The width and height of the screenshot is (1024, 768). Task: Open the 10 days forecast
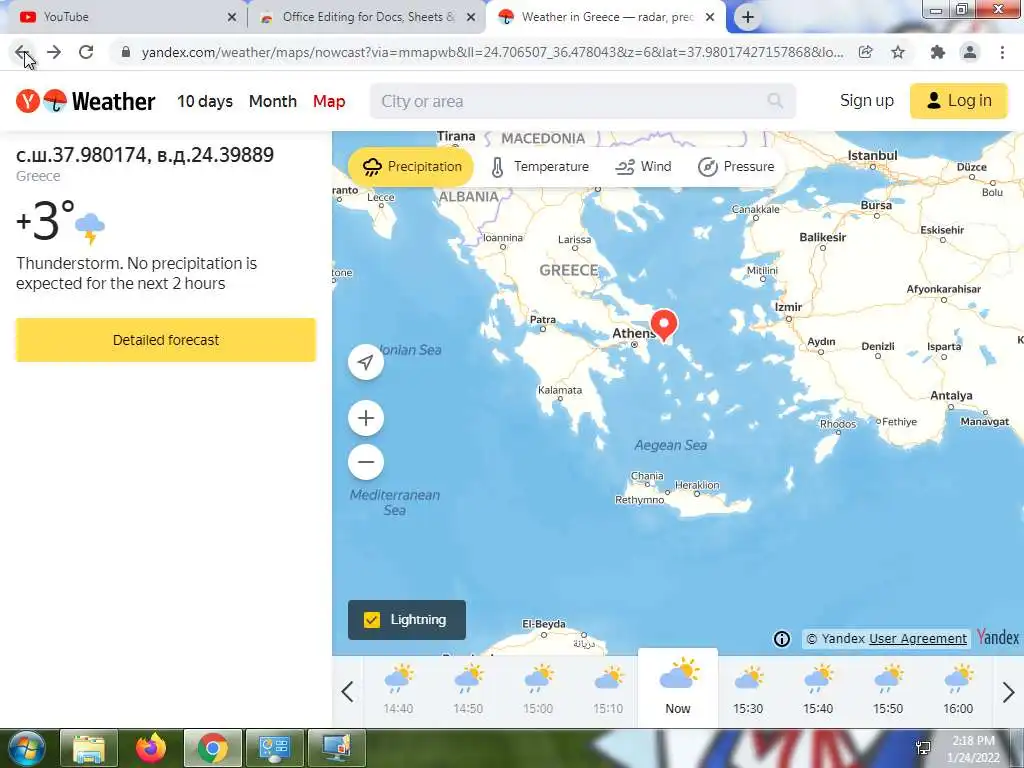(x=205, y=101)
